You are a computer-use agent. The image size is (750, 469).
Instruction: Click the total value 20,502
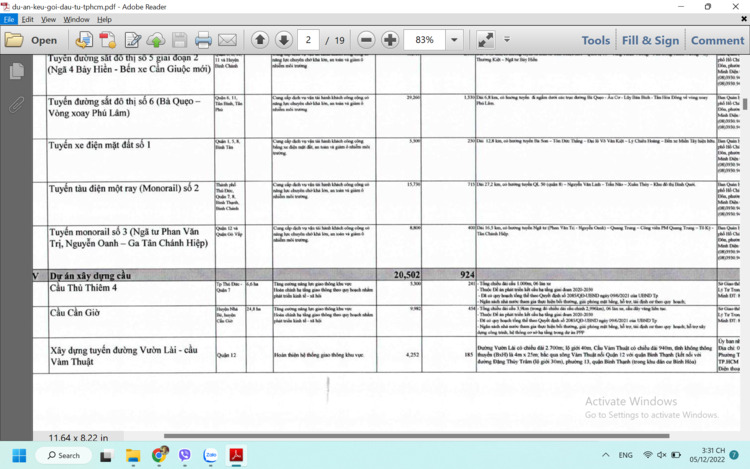point(407,275)
